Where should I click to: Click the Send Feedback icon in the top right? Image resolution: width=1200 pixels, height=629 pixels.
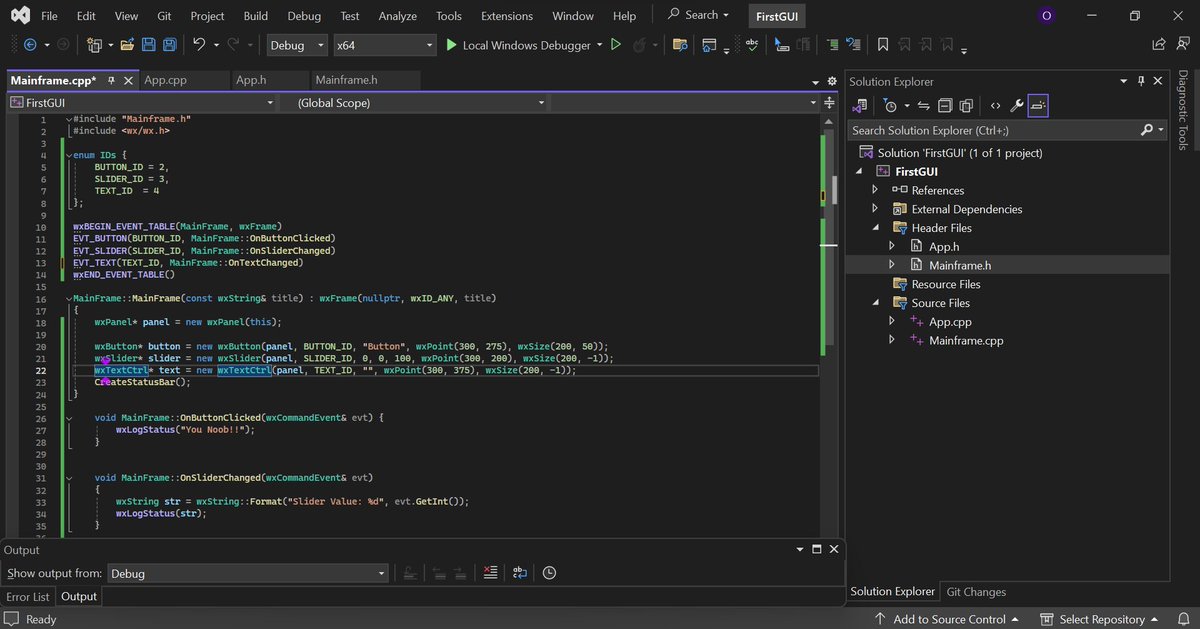[x=1182, y=45]
